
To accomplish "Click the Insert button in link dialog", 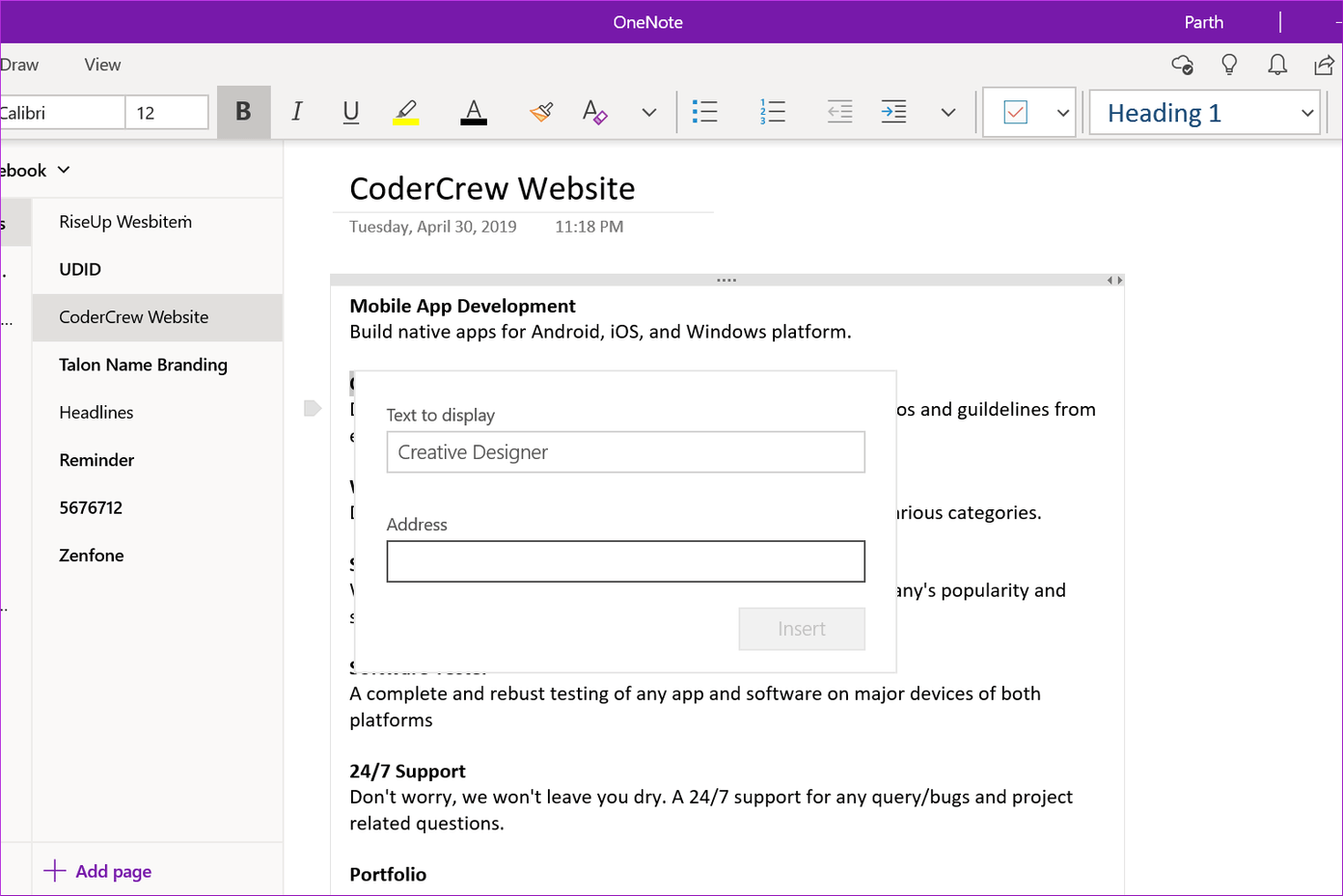I will (x=802, y=629).
